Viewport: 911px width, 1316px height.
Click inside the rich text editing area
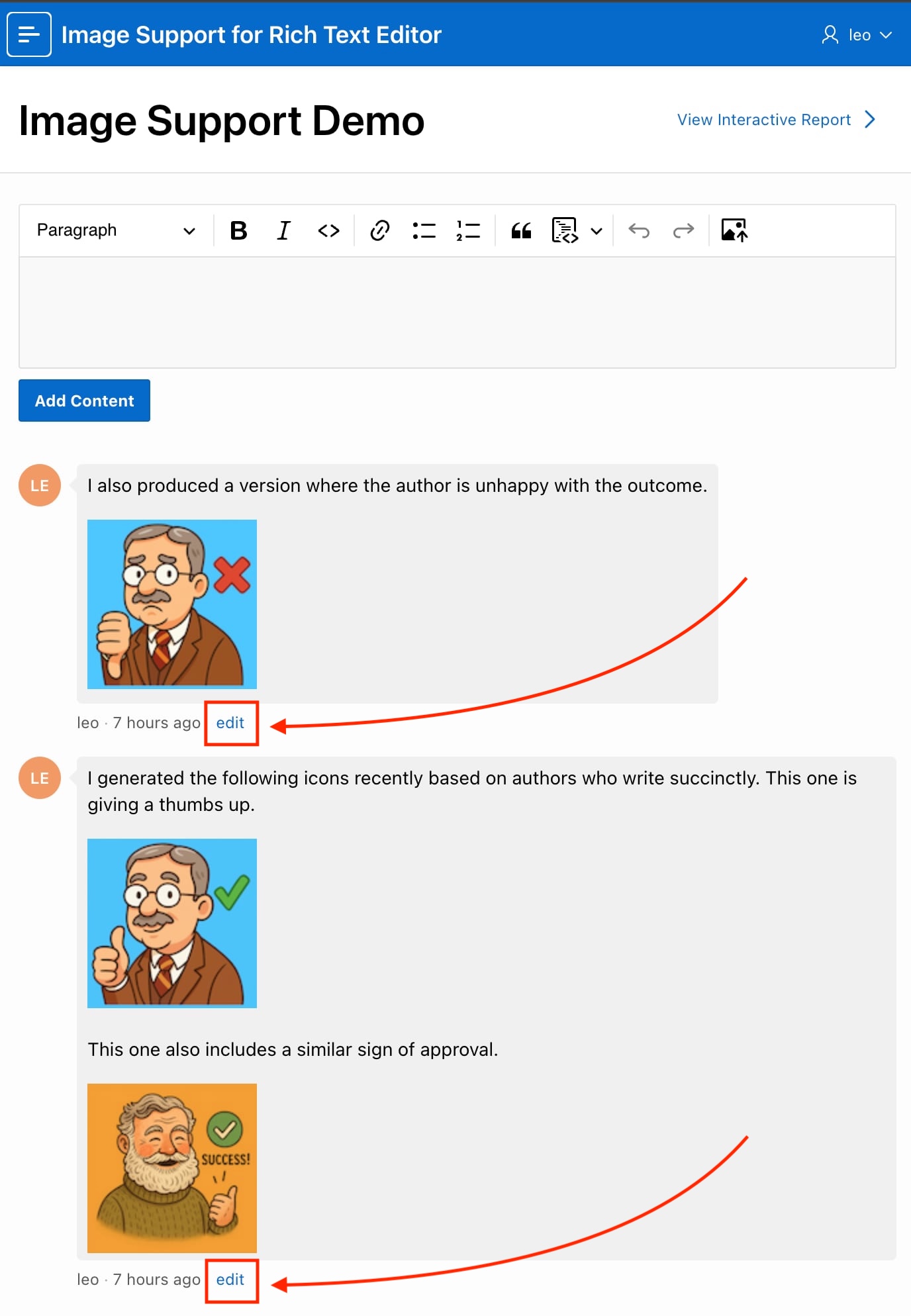click(x=457, y=312)
